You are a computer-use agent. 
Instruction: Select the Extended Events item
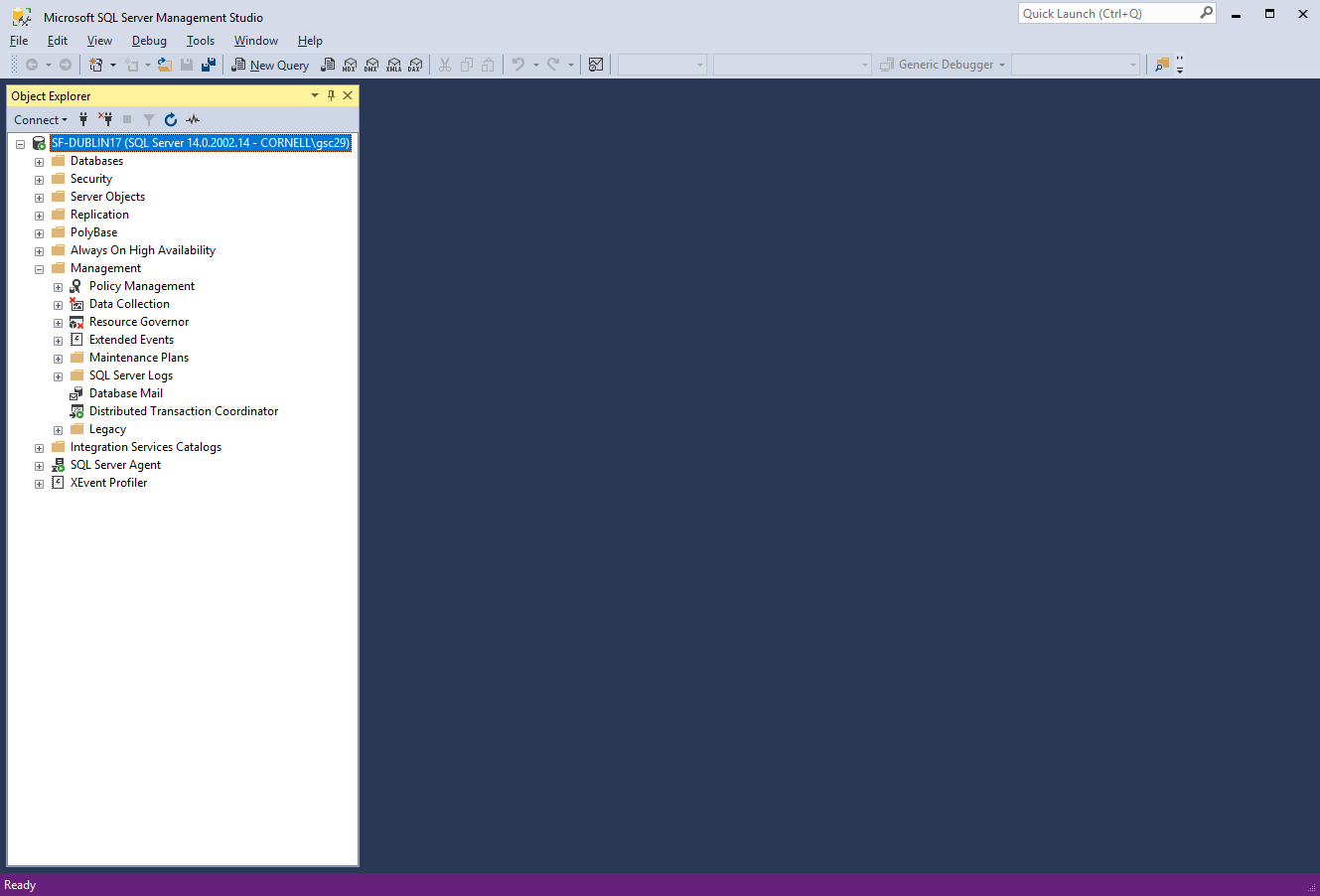click(x=131, y=340)
